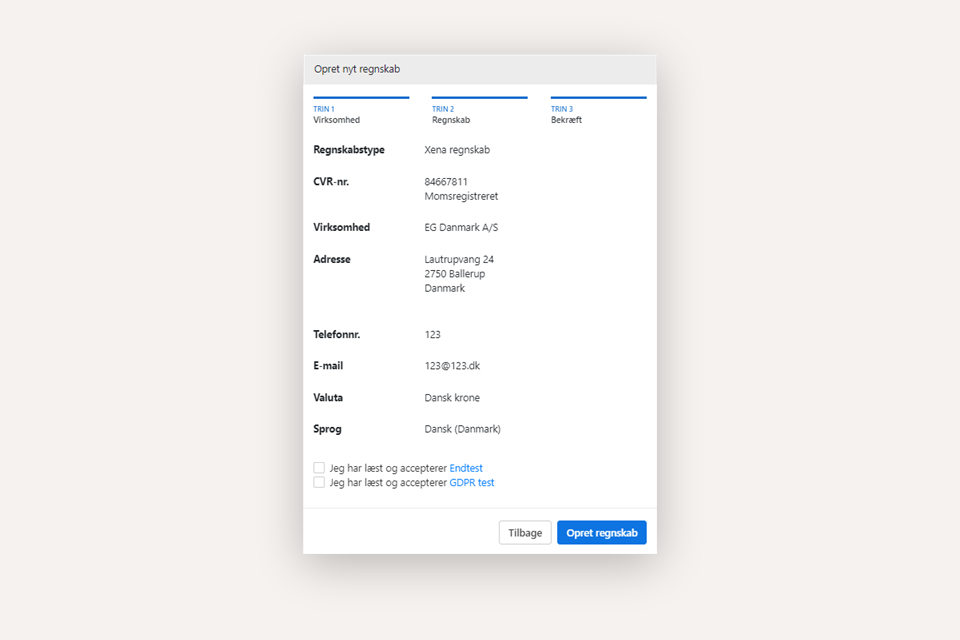Select the company name EG Danmark A/S
This screenshot has height=640, width=960.
[x=461, y=228]
